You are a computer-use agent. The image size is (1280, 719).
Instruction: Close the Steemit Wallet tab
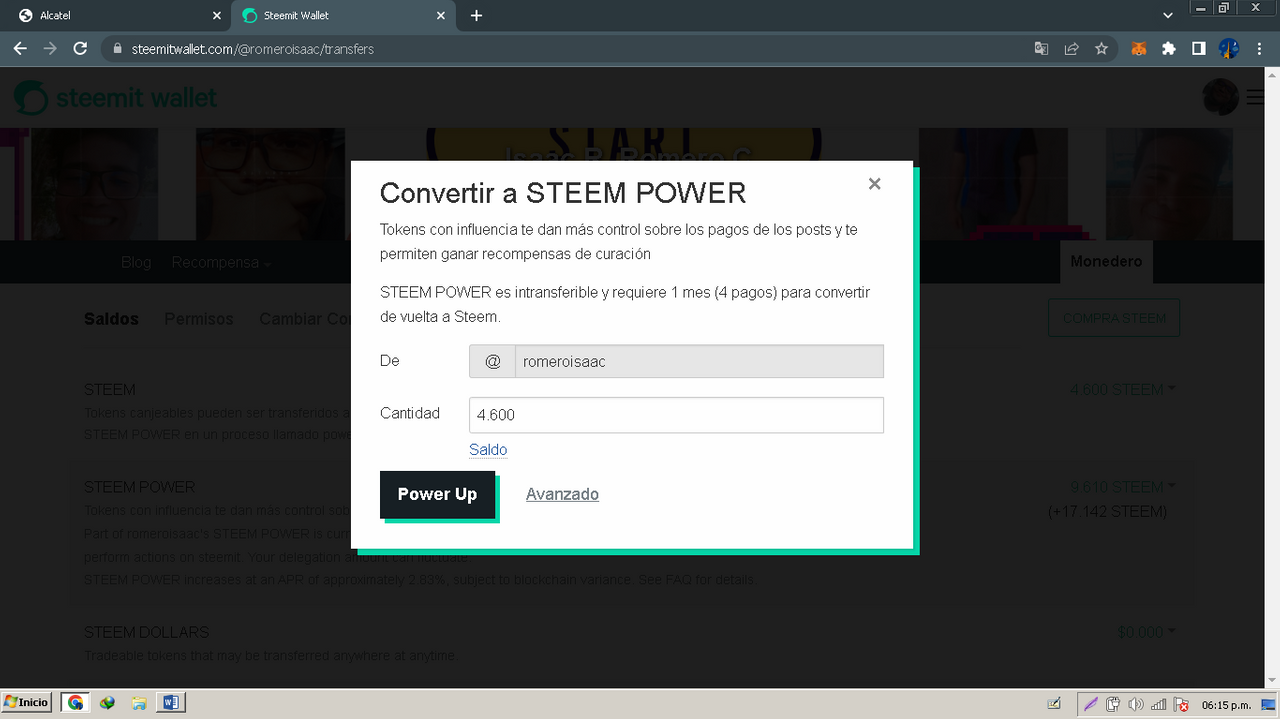coord(443,16)
